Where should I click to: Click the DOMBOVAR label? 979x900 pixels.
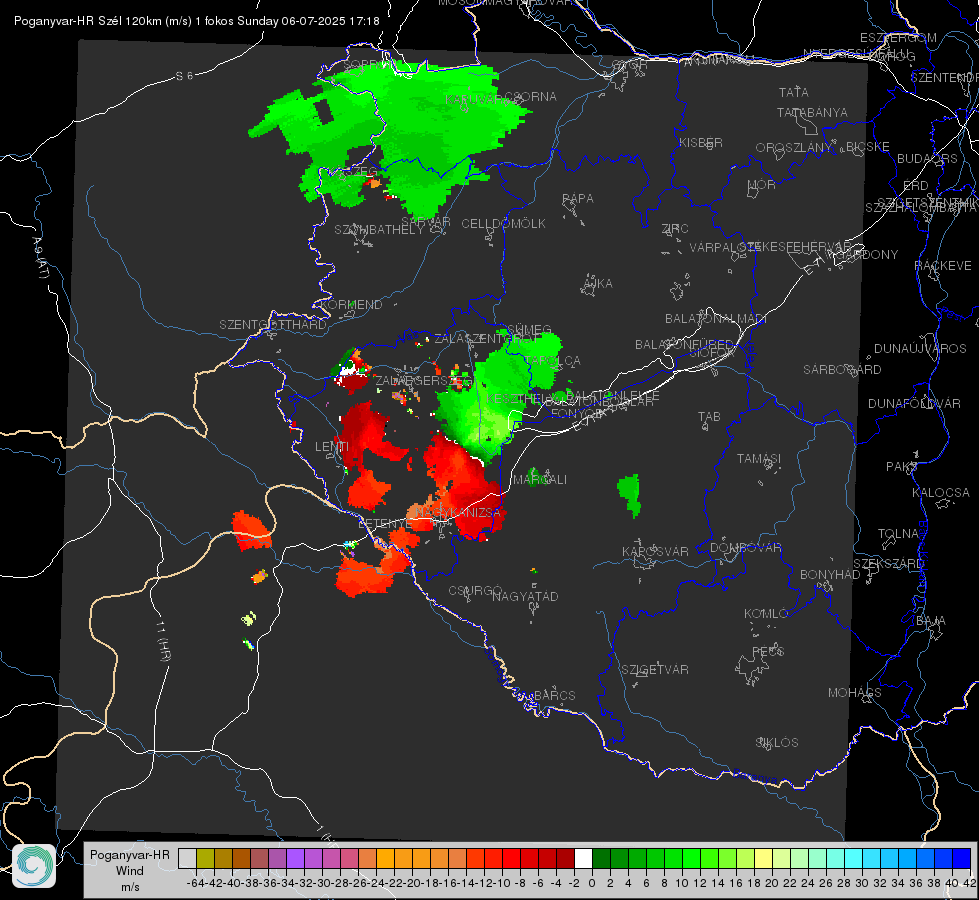(745, 547)
